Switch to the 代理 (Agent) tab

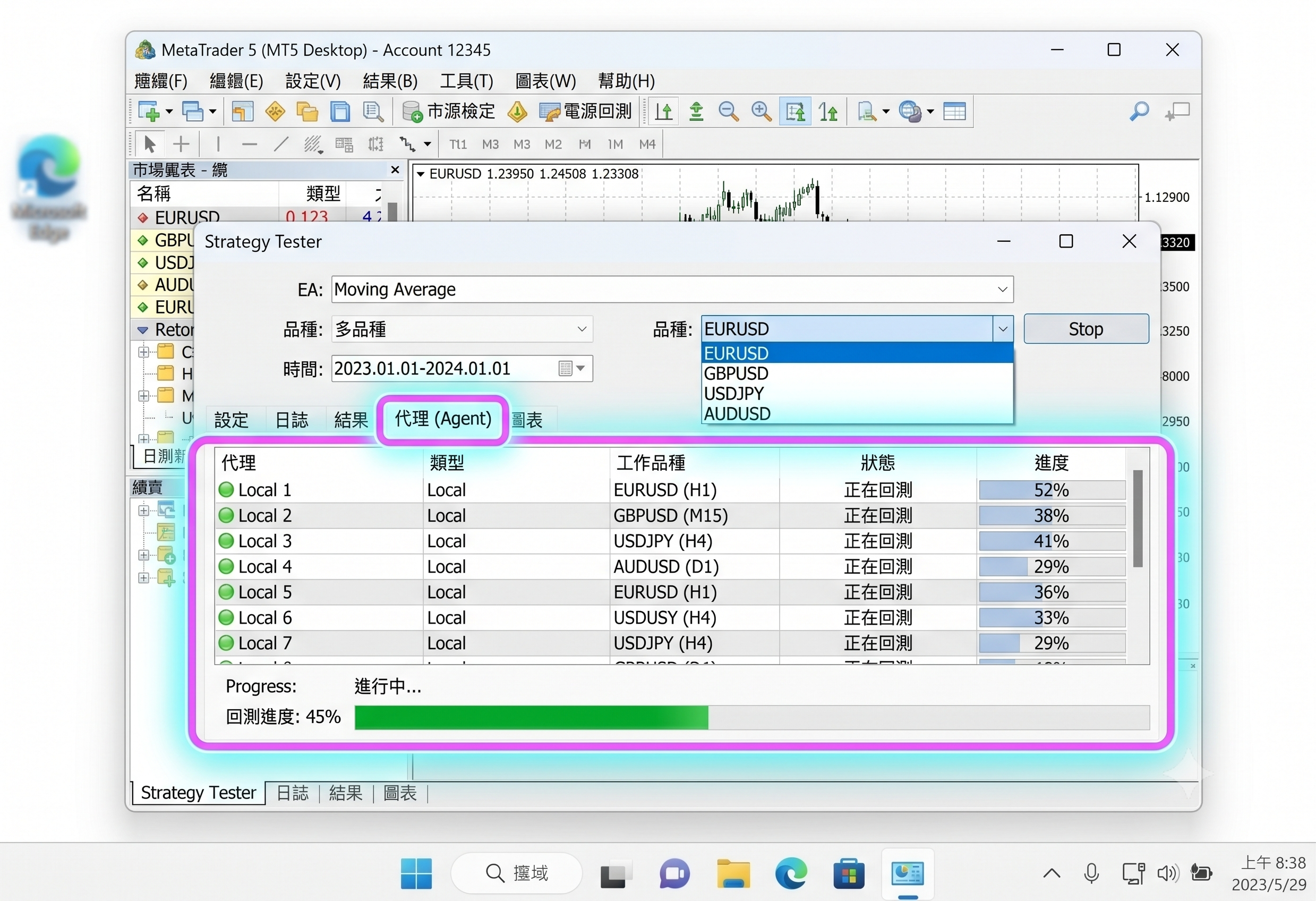click(x=443, y=419)
